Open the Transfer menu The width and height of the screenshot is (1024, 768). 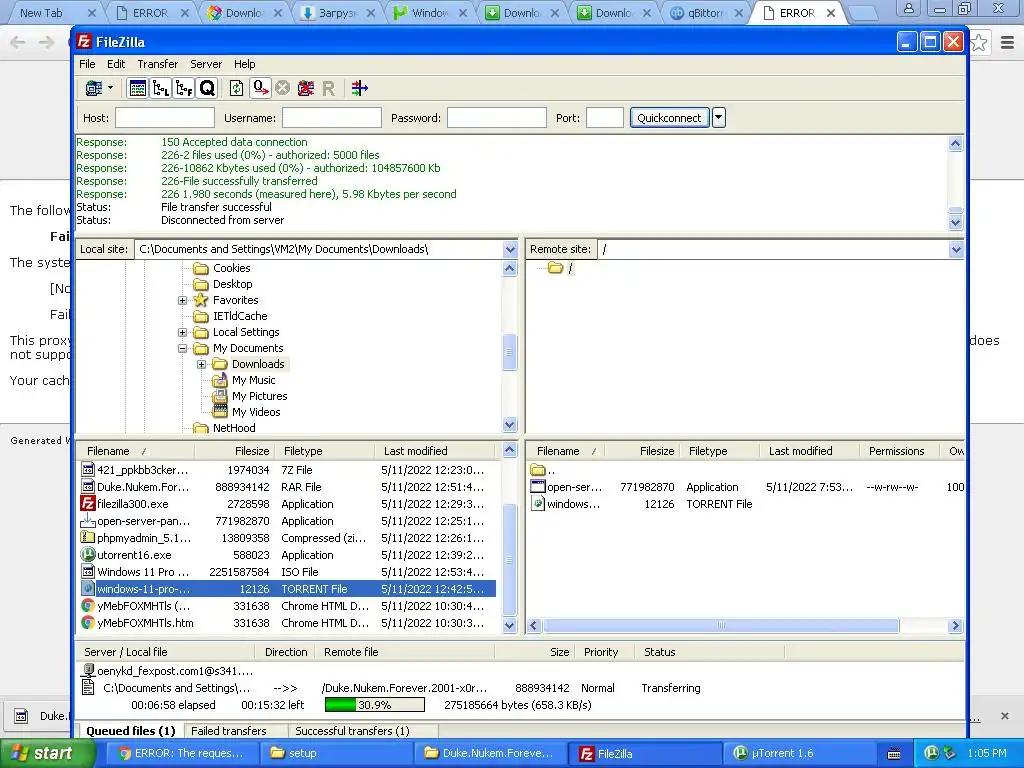point(157,64)
